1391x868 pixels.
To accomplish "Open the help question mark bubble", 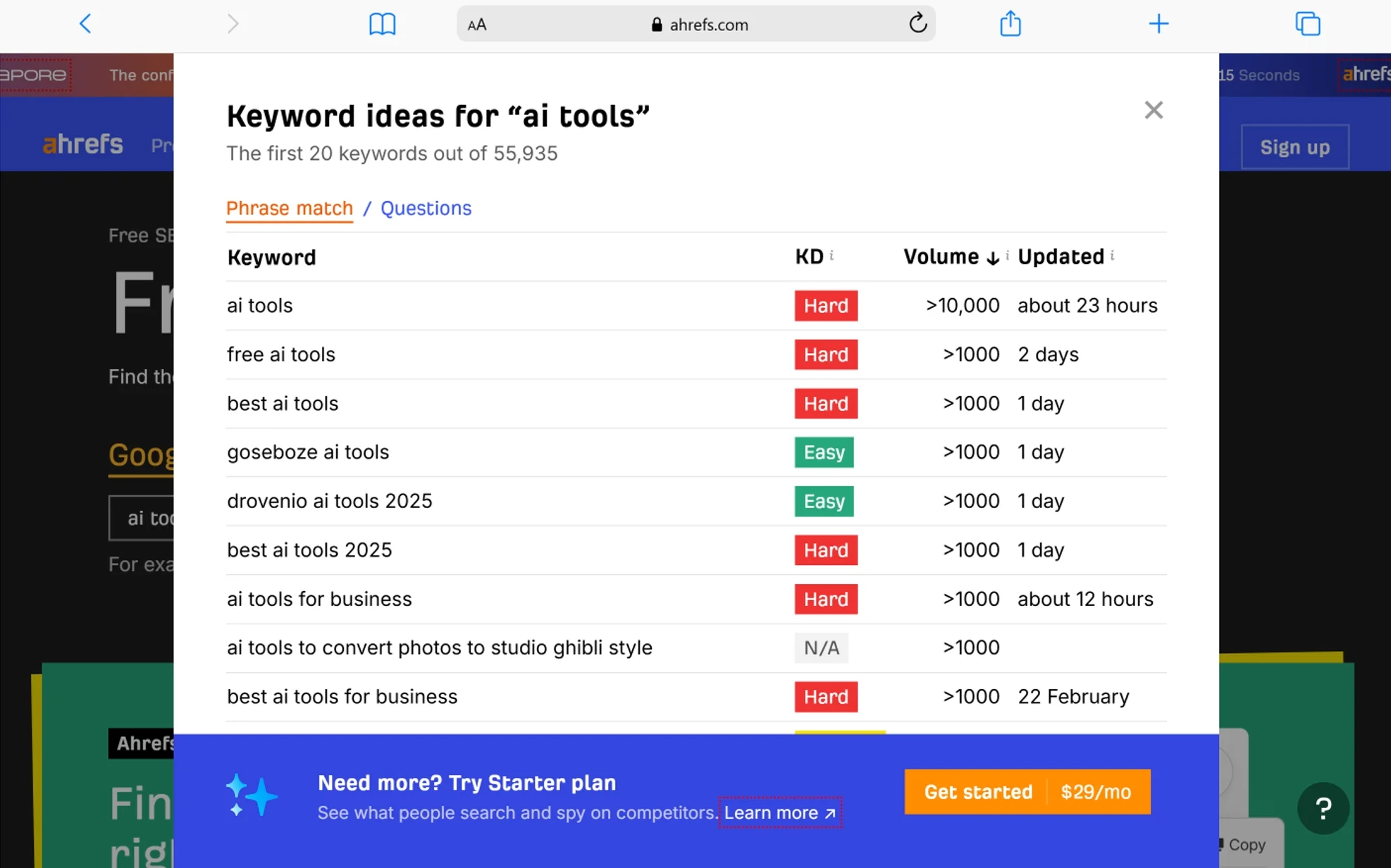I will tap(1323, 808).
